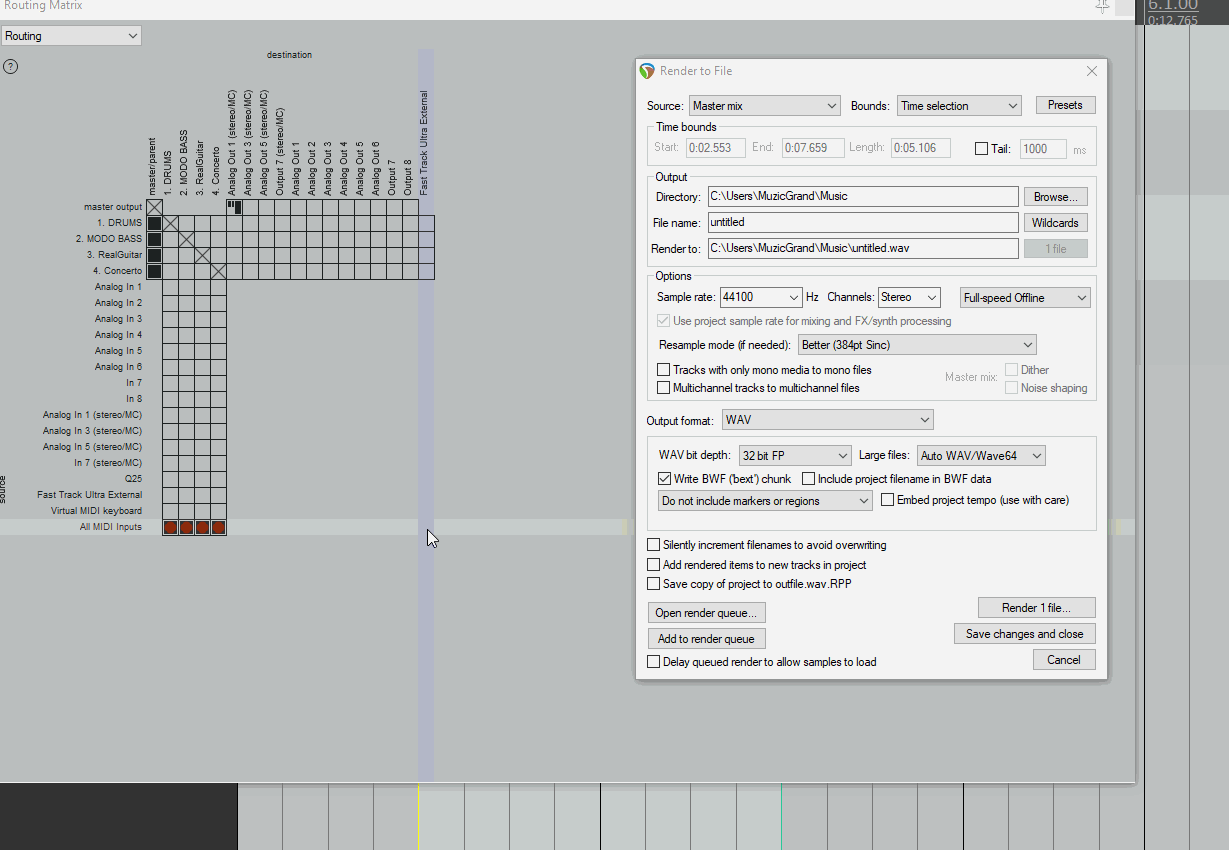Click Add to render queue button

pyautogui.click(x=707, y=639)
